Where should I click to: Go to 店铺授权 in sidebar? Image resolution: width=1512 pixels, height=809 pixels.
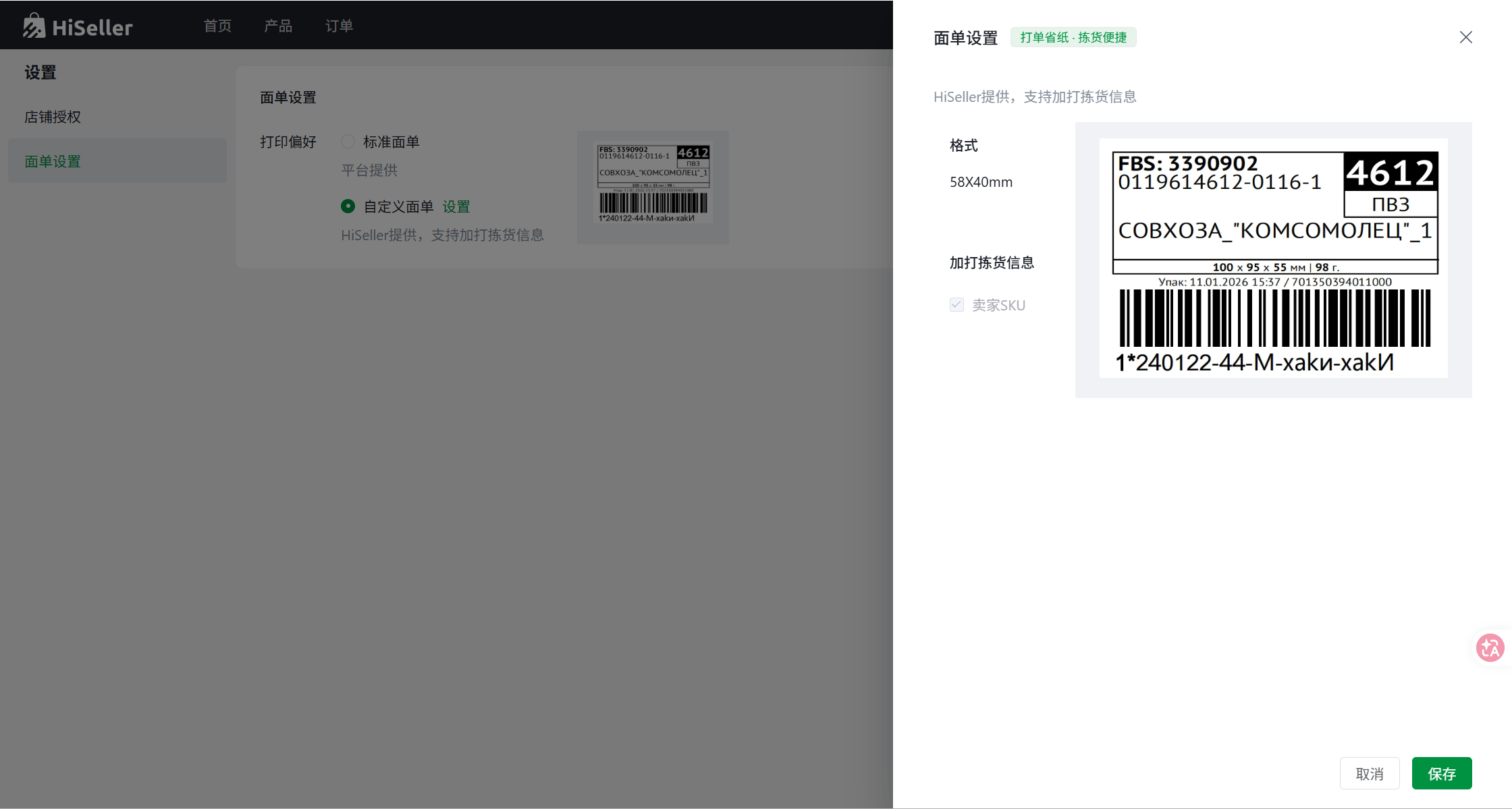coord(53,117)
